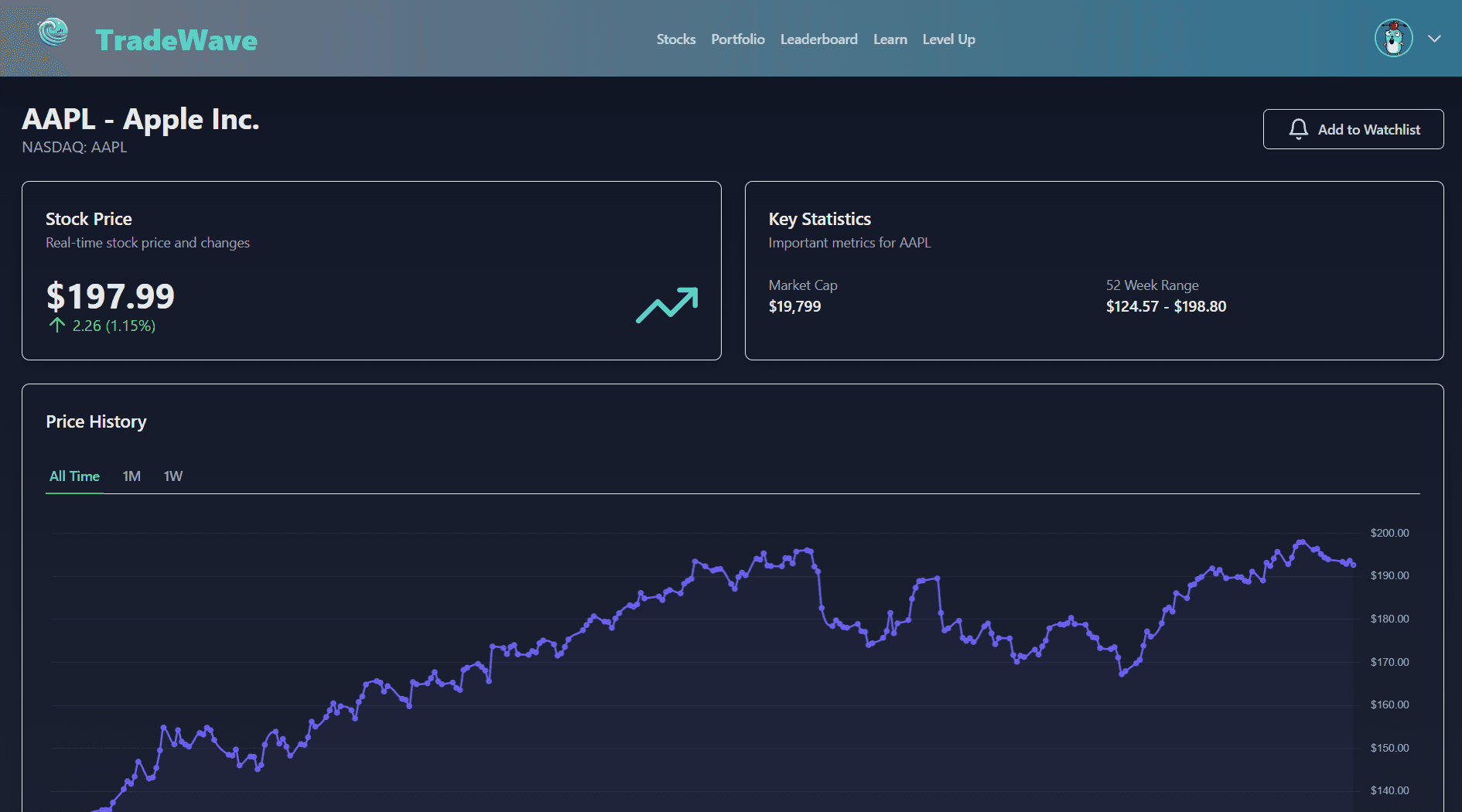The width and height of the screenshot is (1462, 812).
Task: Open the Portfolio page
Action: tap(737, 39)
